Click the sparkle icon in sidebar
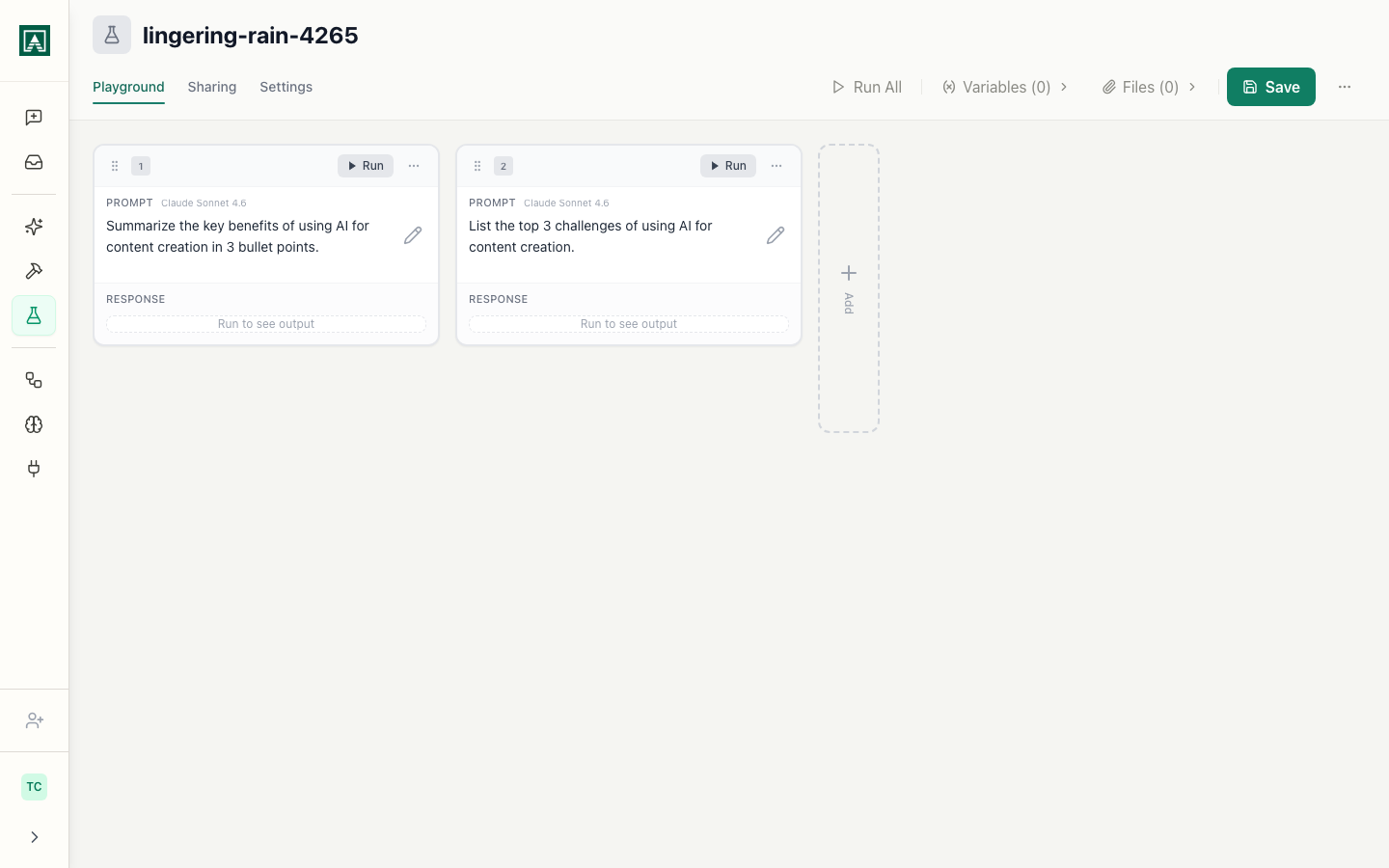 [34, 227]
